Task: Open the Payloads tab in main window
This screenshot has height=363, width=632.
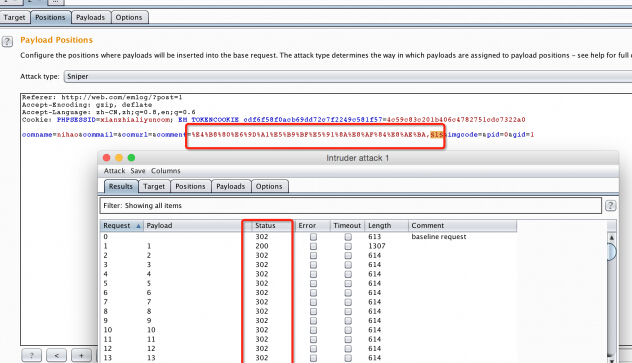Action: 91,17
